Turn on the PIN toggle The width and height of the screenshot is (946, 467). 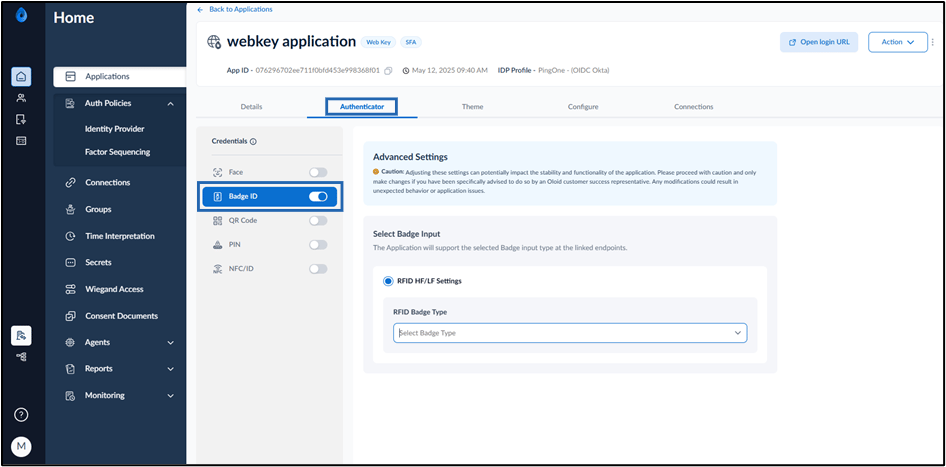tap(318, 245)
